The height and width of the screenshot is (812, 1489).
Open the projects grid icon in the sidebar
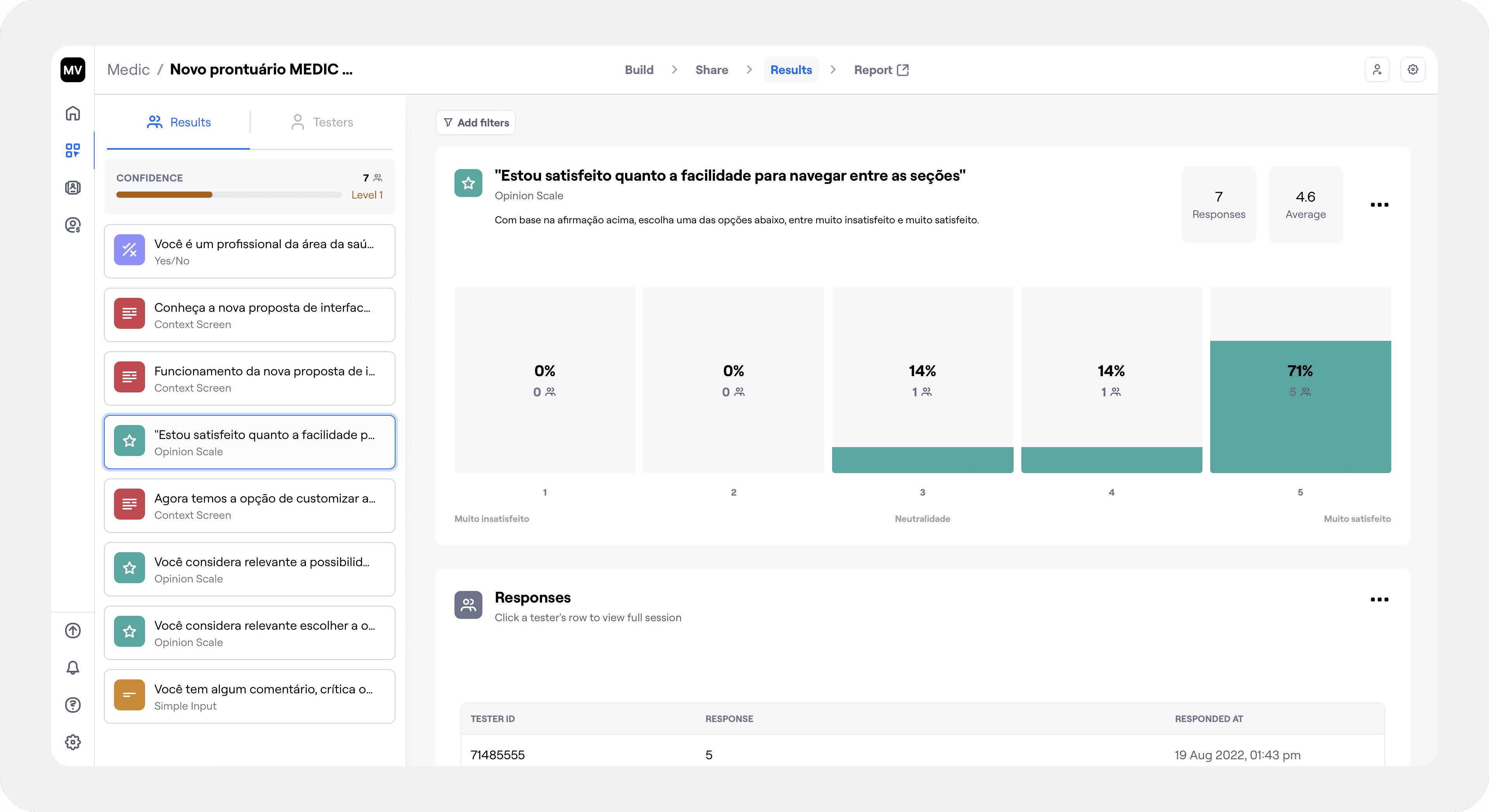(73, 150)
